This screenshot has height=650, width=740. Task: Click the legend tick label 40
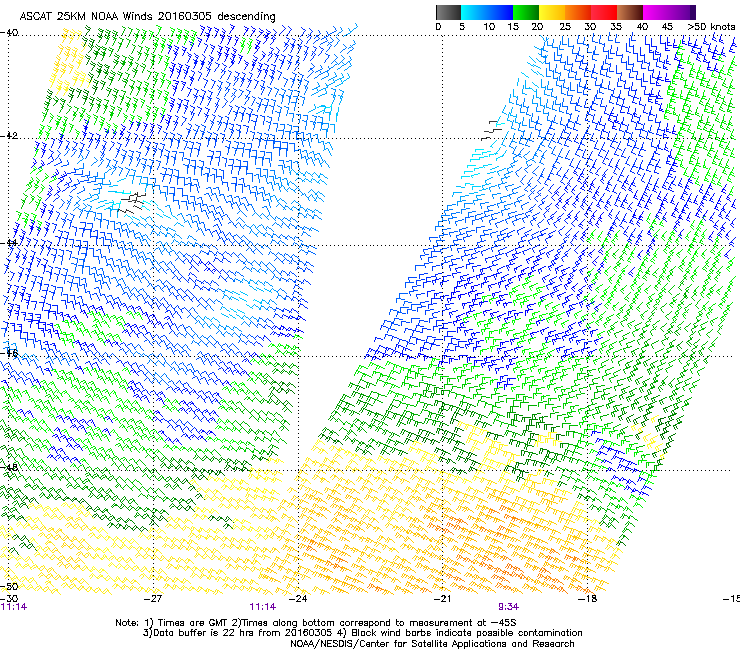click(x=642, y=27)
